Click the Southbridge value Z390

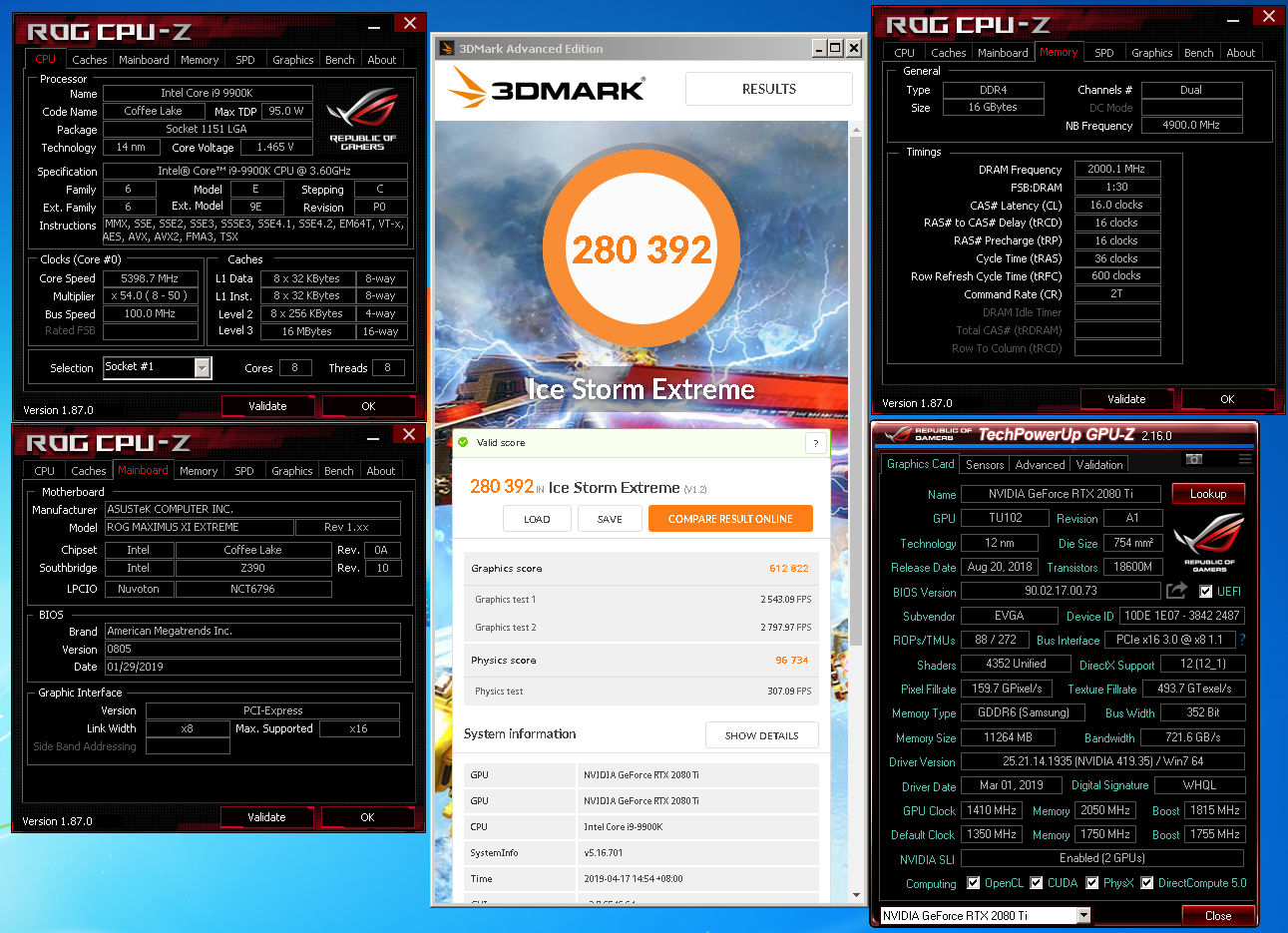(252, 568)
